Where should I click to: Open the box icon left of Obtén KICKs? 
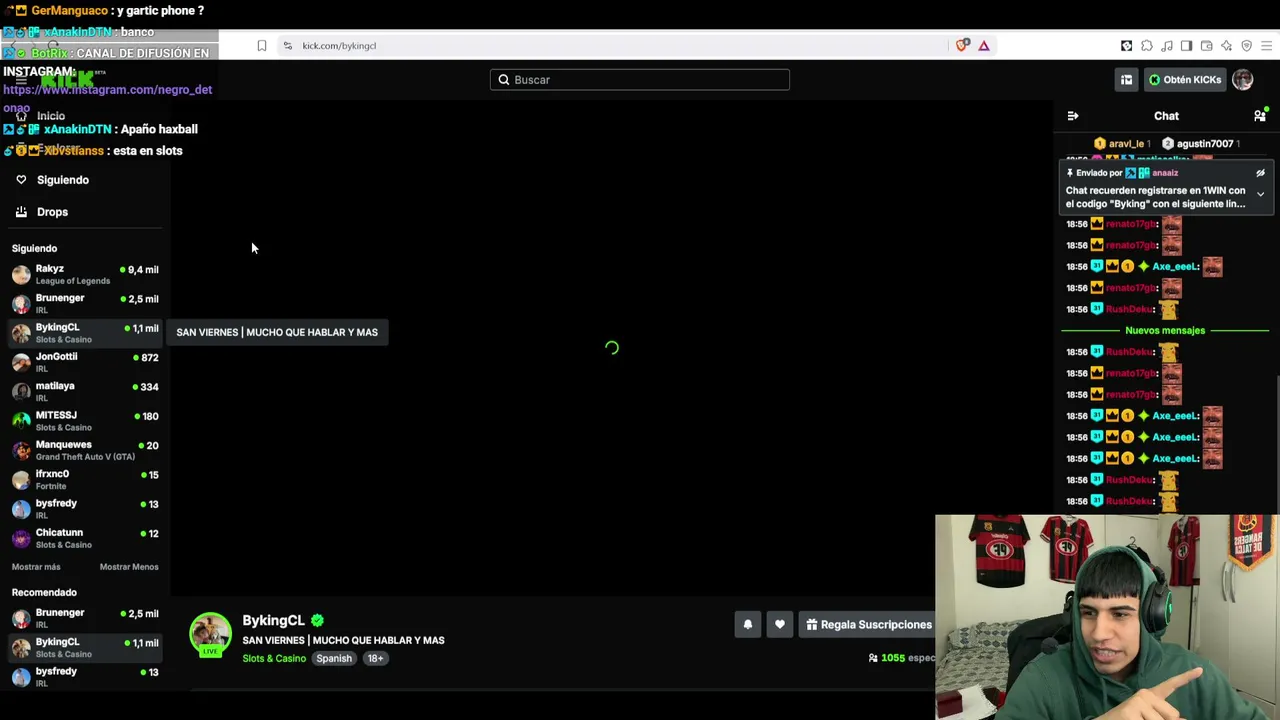click(1126, 80)
